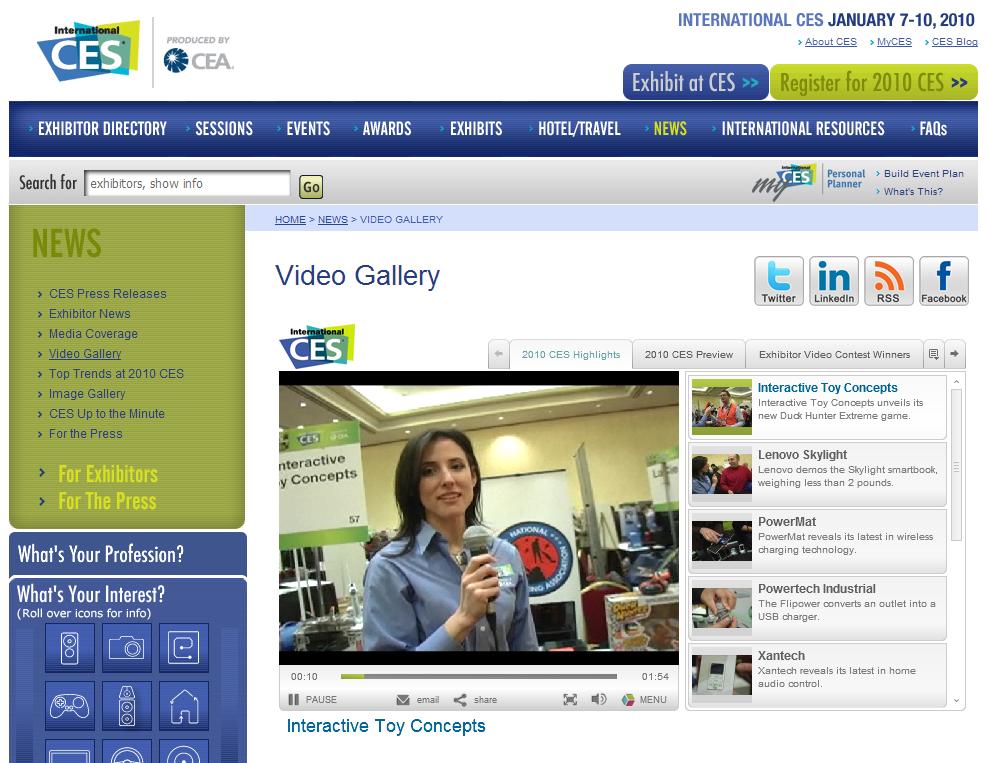
Task: Go to previous playlist tabs arrow
Action: coord(499,354)
